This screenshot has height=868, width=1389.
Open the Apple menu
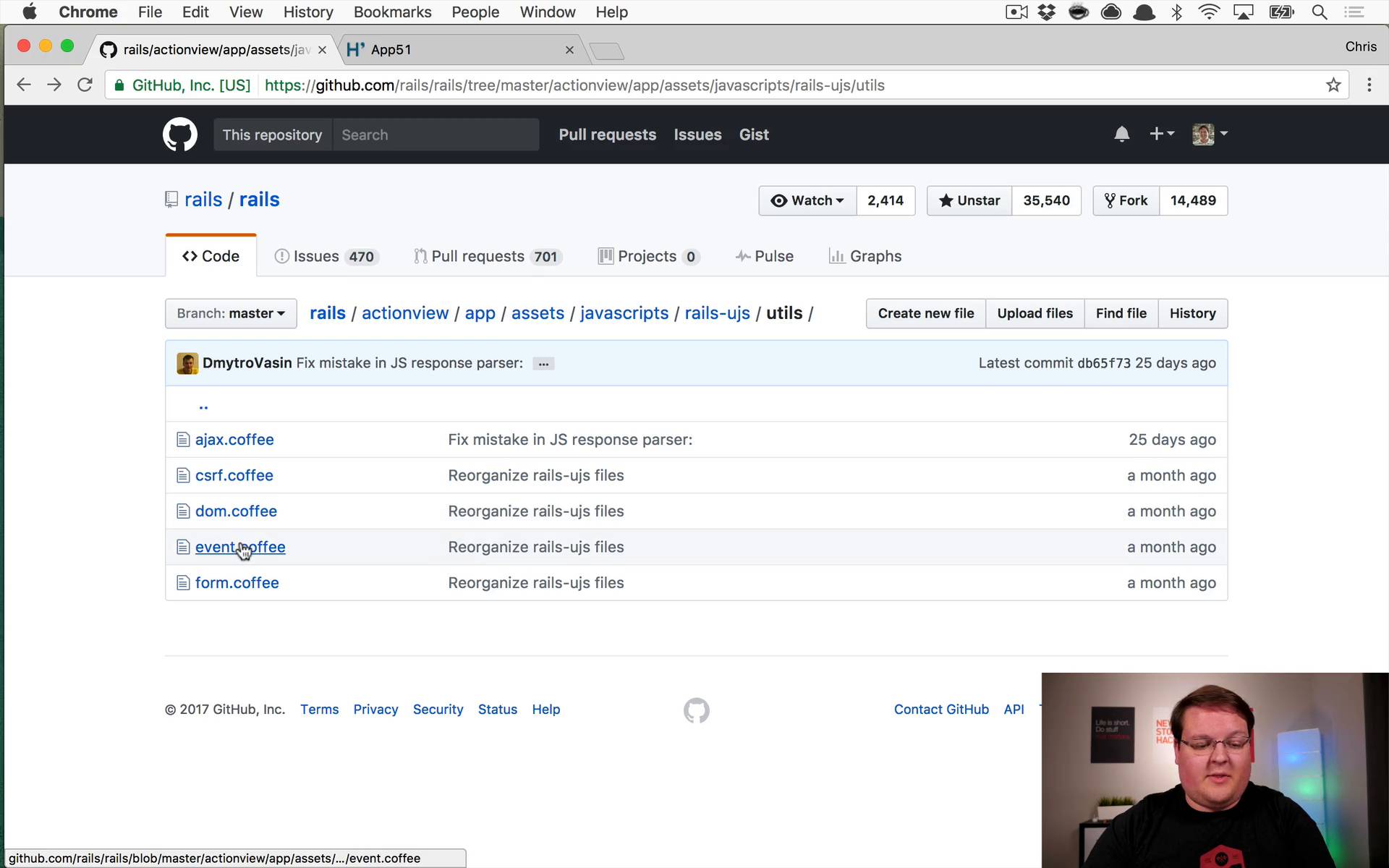tap(30, 12)
